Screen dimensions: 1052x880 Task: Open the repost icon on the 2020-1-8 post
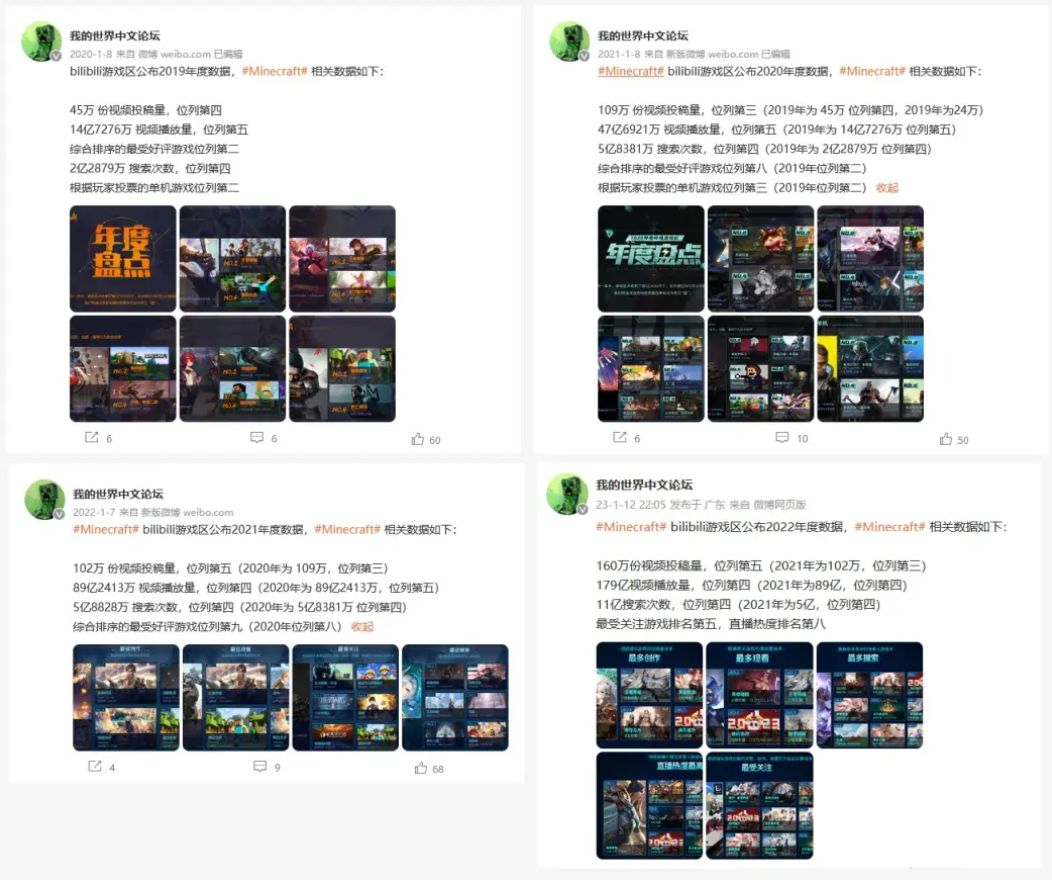pos(91,437)
